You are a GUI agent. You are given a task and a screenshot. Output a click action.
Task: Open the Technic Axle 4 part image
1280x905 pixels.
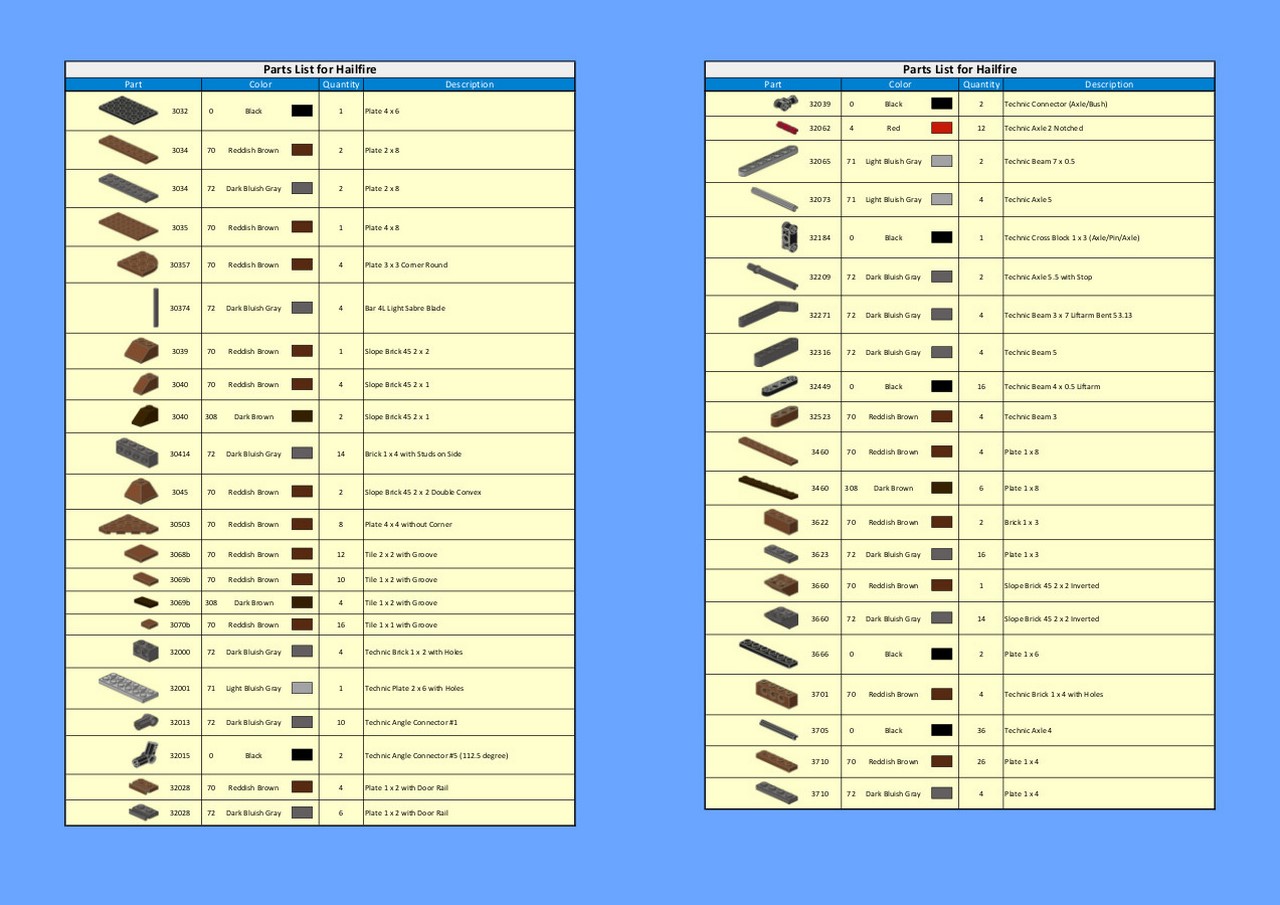[x=778, y=730]
